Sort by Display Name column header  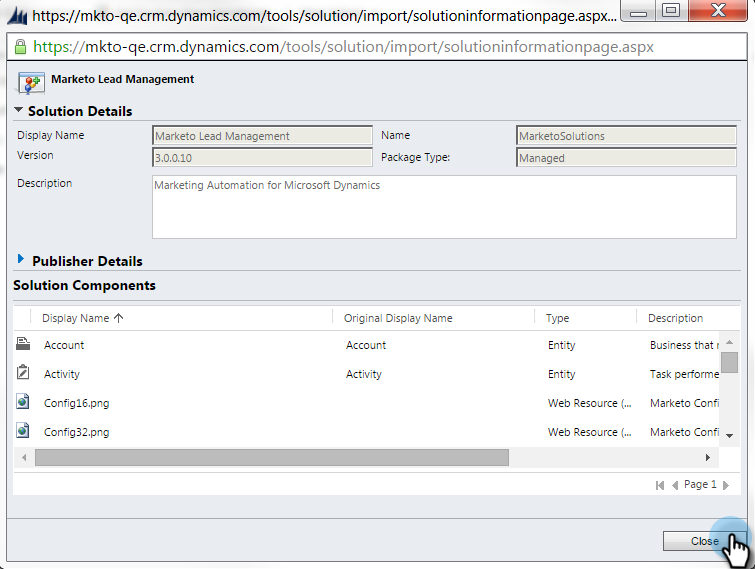click(x=76, y=318)
